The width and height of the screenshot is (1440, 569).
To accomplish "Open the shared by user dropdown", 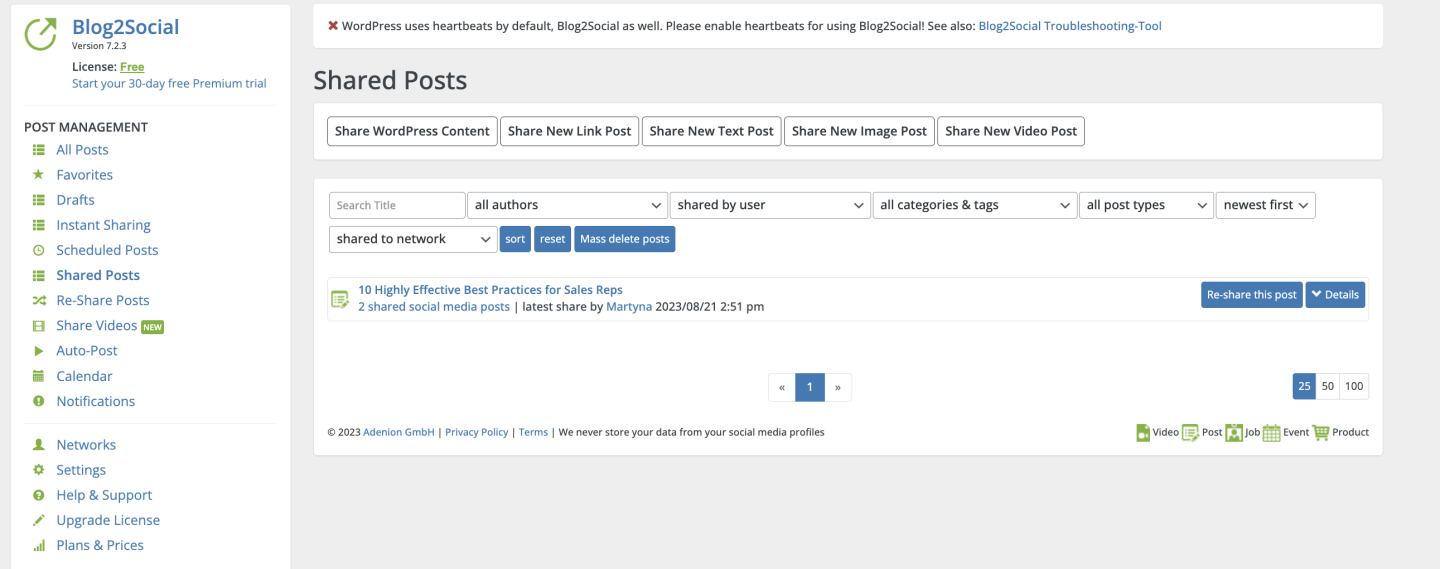I will 770,205.
